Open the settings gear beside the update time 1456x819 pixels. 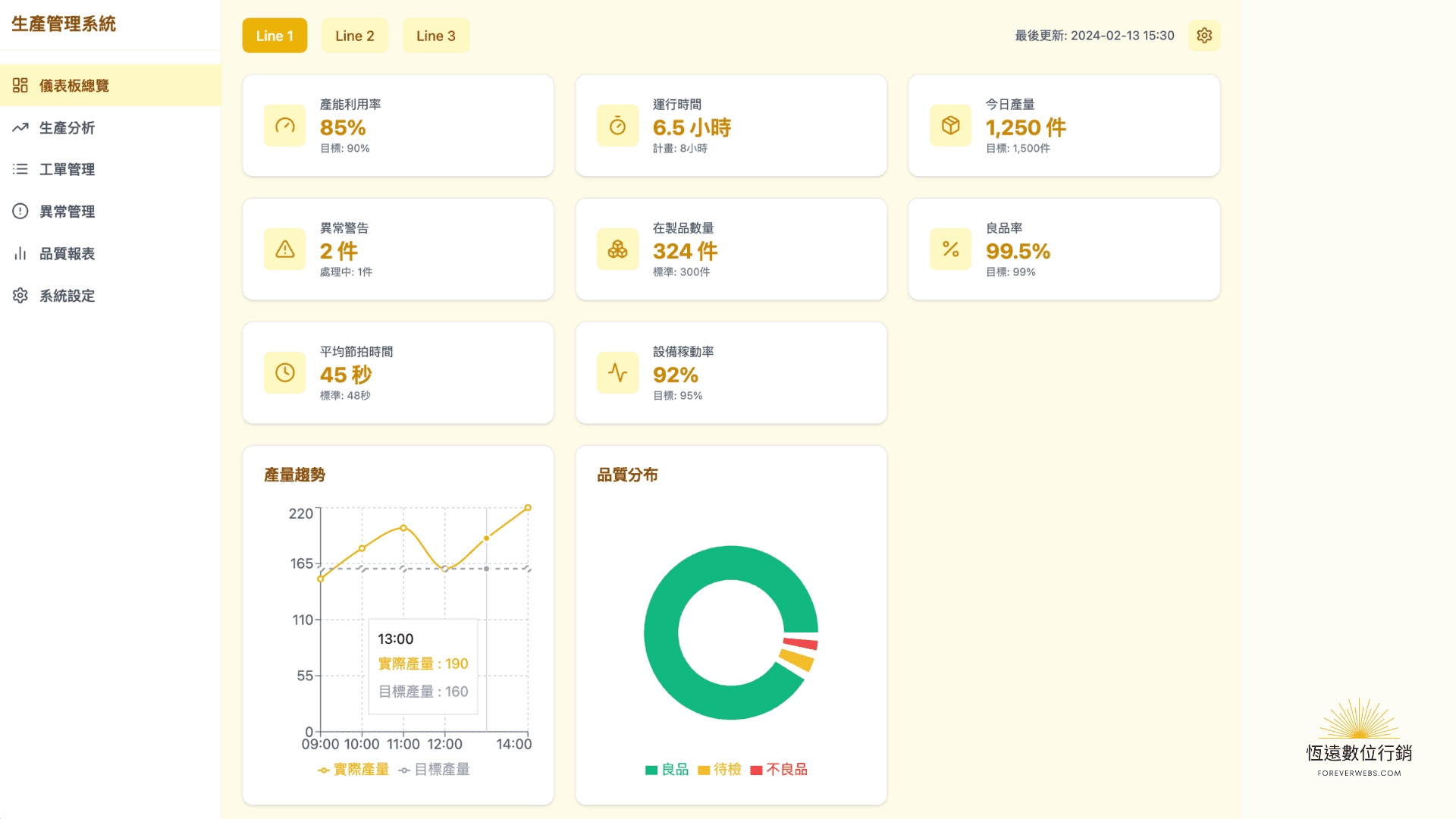click(x=1204, y=35)
